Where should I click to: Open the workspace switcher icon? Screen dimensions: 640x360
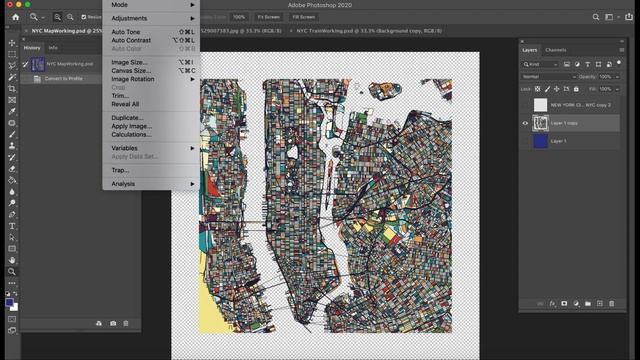pyautogui.click(x=609, y=17)
